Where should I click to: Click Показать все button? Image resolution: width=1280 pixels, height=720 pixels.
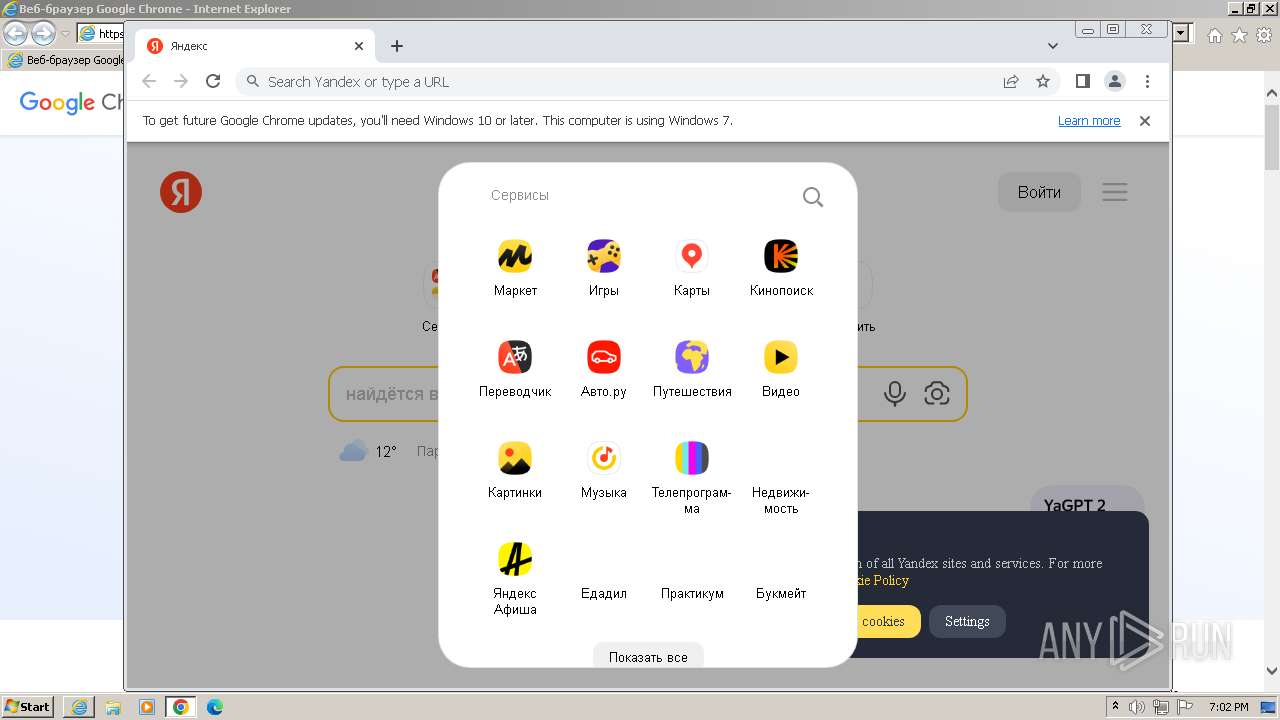point(648,657)
